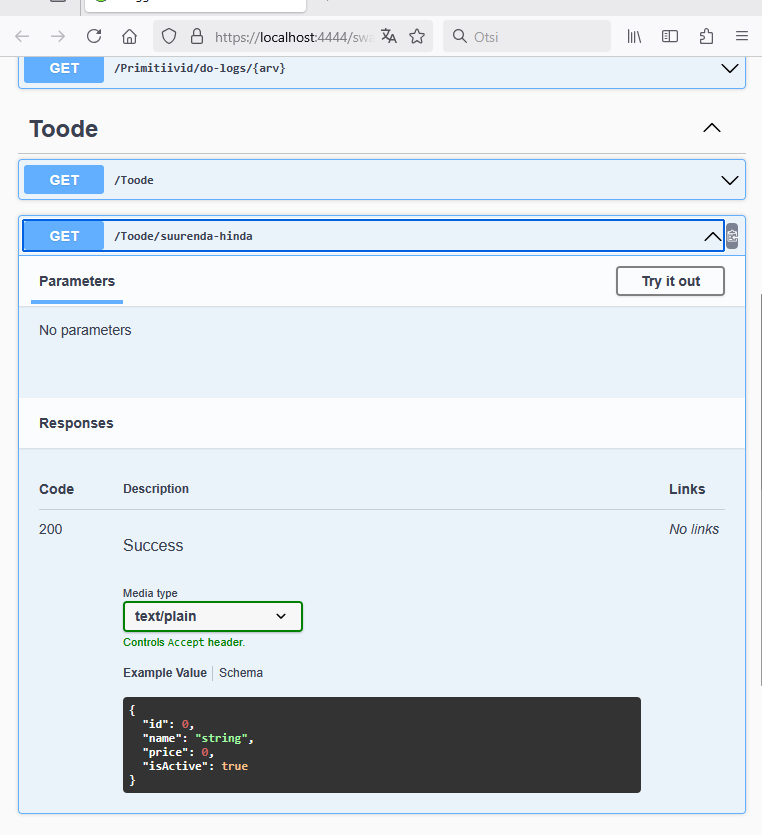Bookmark this page with the star
762x835 pixels.
pyautogui.click(x=417, y=37)
